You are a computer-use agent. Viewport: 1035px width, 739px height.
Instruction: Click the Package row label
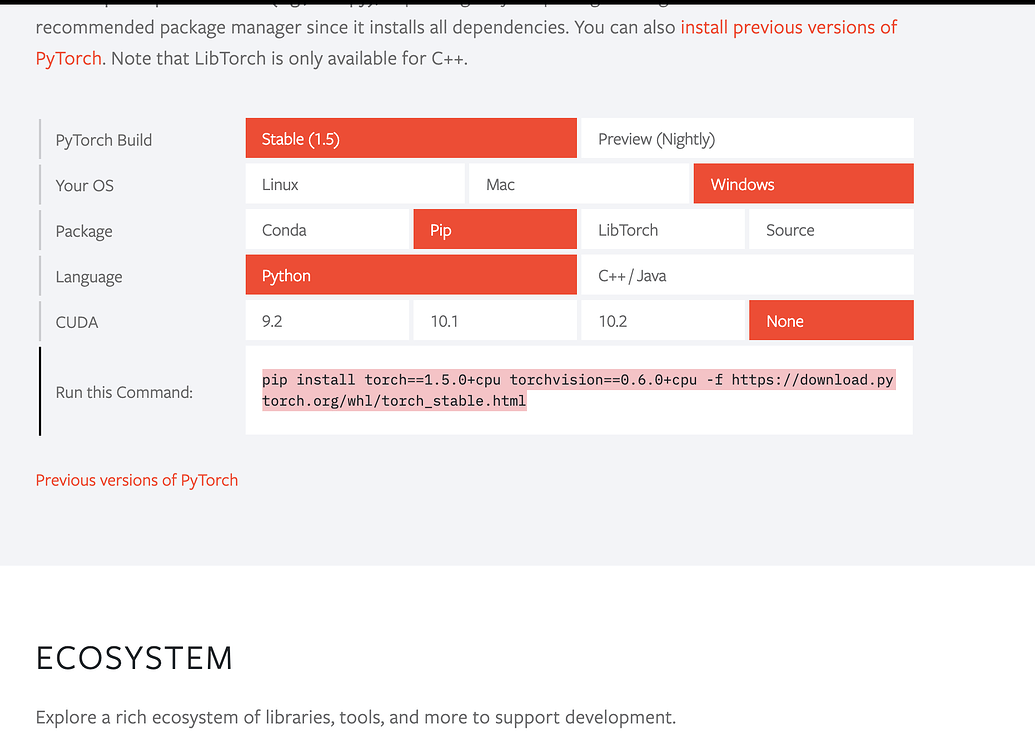point(84,231)
